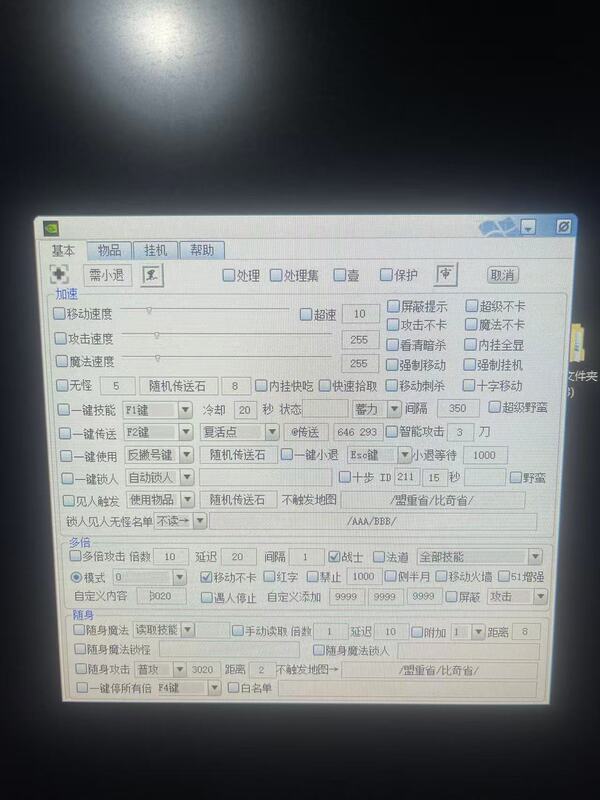
Task: Click the 黑 icon button
Action: coord(152,276)
